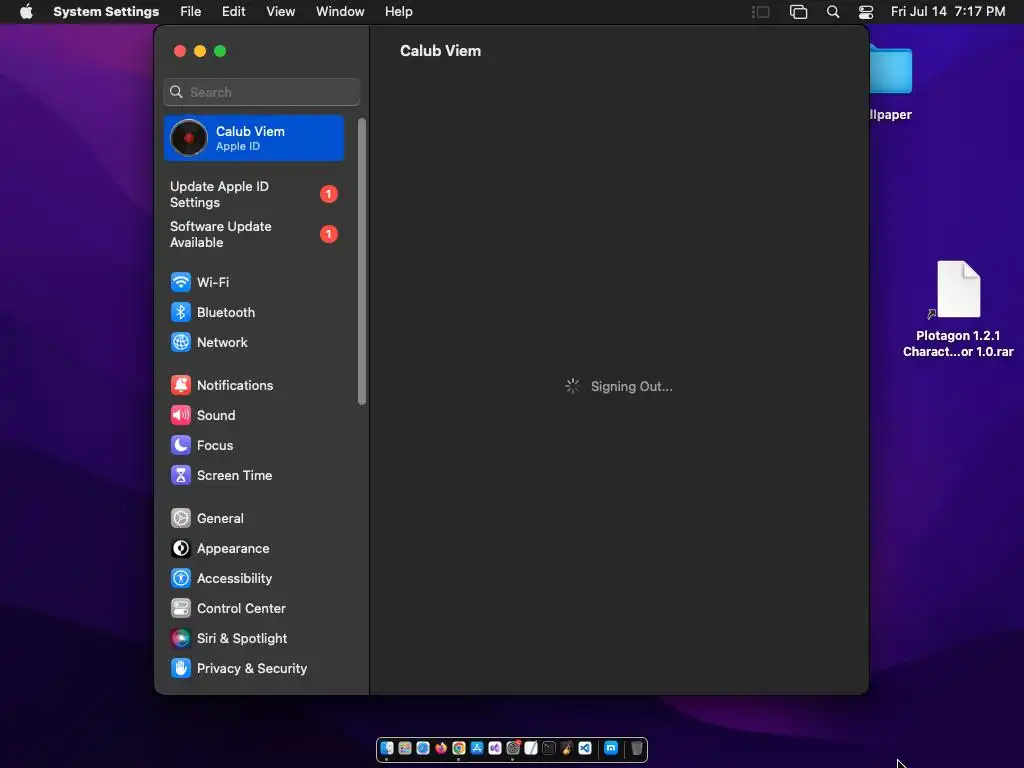1024x768 pixels.
Task: Click the red close window button
Action: point(180,51)
